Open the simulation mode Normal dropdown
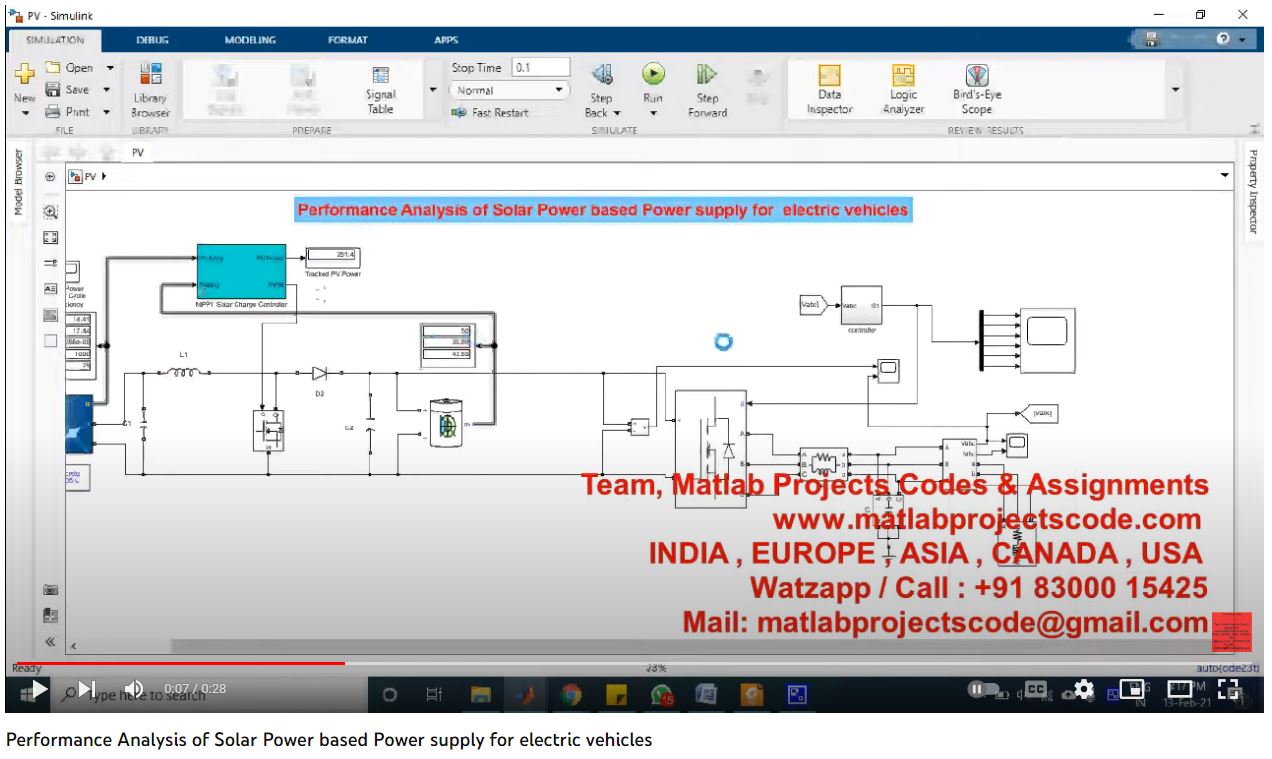The image size is (1272, 759). (508, 90)
